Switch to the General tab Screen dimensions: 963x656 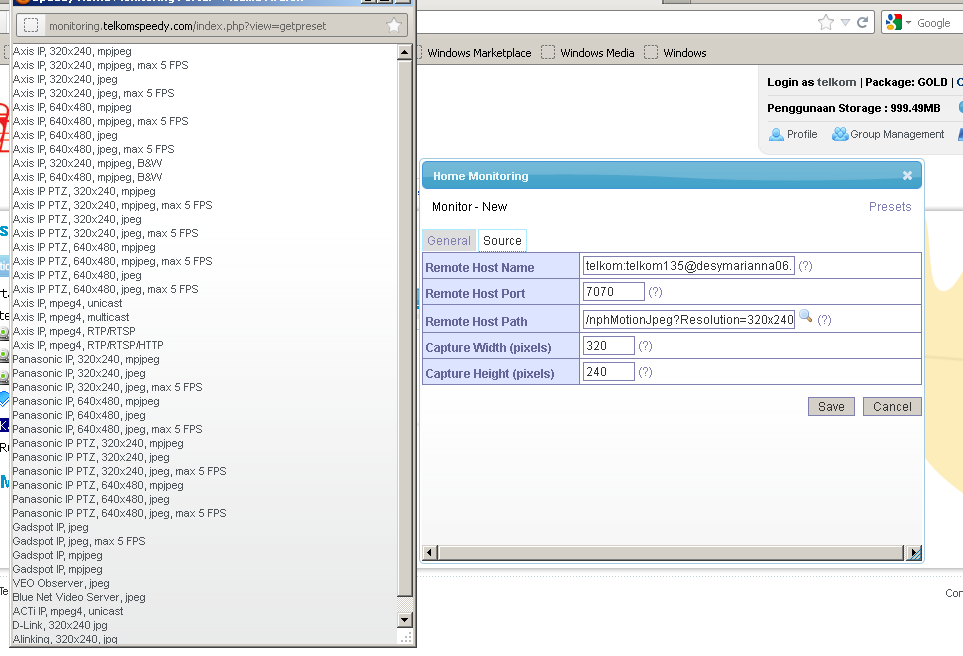coord(449,241)
